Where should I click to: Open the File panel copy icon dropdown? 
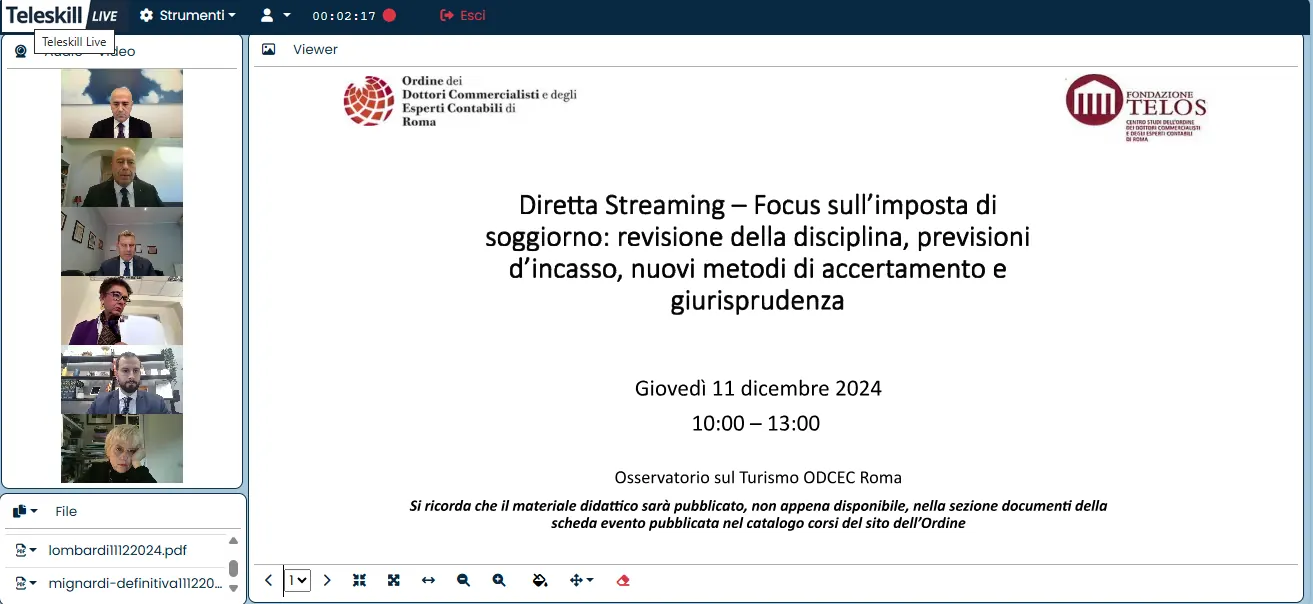pyautogui.click(x=25, y=511)
